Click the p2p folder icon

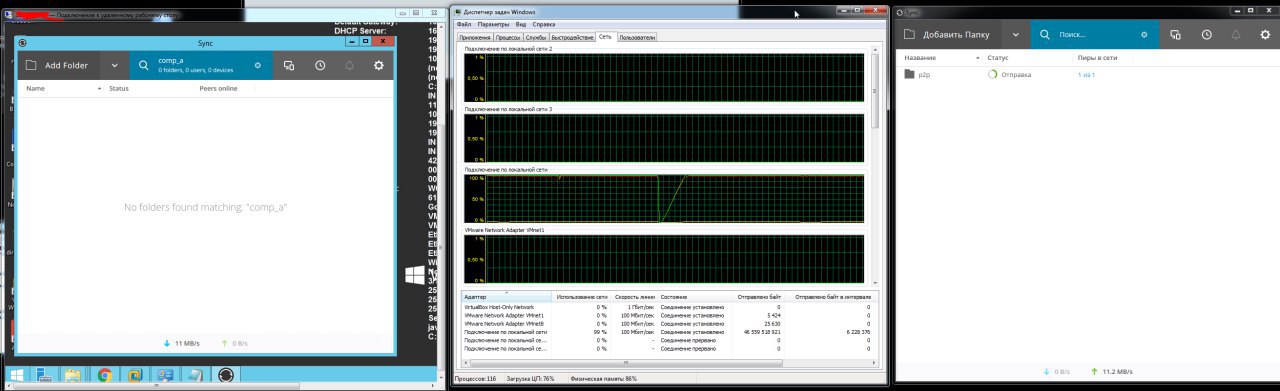click(x=909, y=75)
